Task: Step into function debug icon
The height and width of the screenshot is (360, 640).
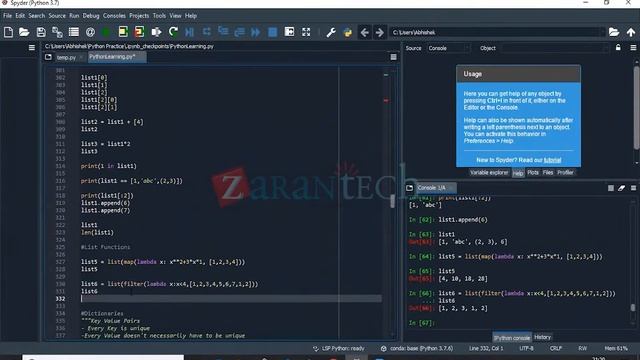Action: (x=223, y=31)
